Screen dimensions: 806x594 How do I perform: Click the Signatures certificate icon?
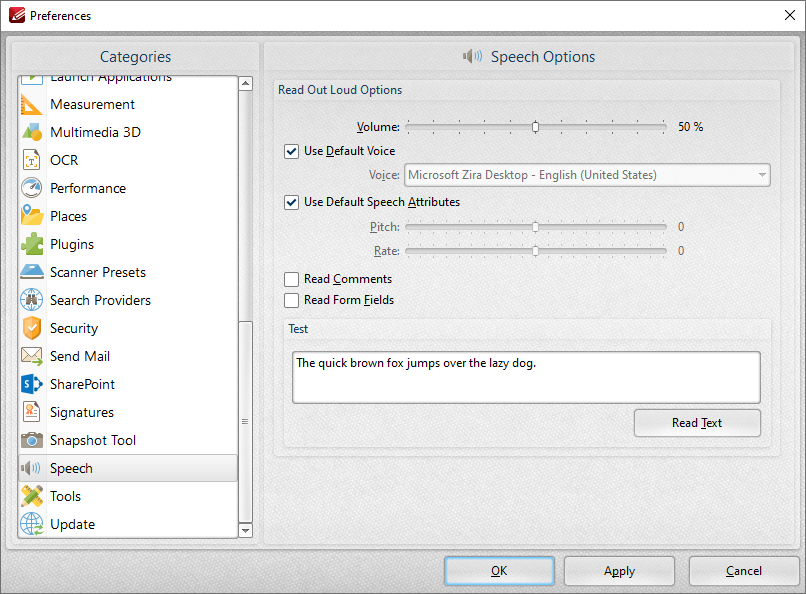tap(31, 412)
